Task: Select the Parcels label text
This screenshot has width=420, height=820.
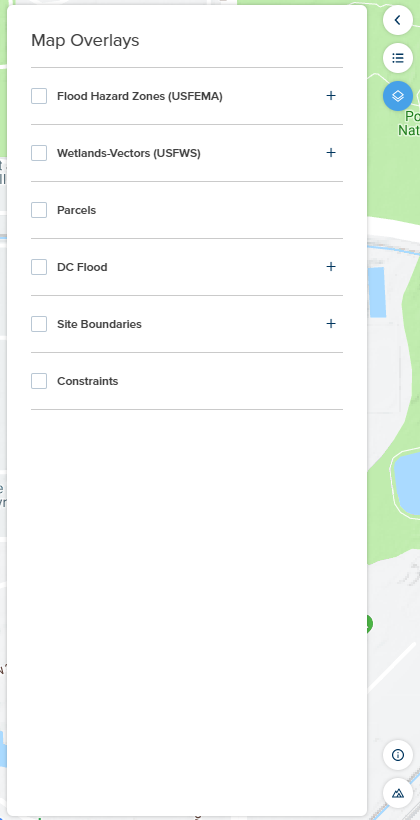Action: point(76,210)
